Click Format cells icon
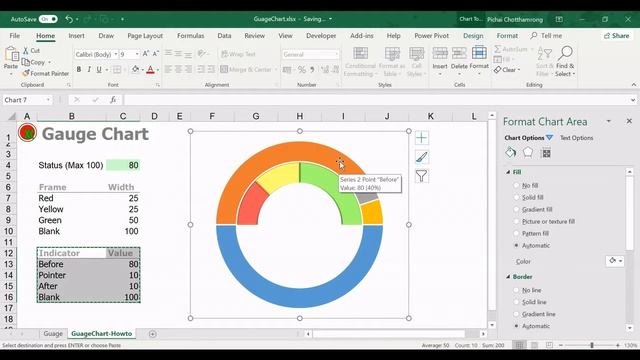The width and height of the screenshot is (640, 360). [x=479, y=53]
